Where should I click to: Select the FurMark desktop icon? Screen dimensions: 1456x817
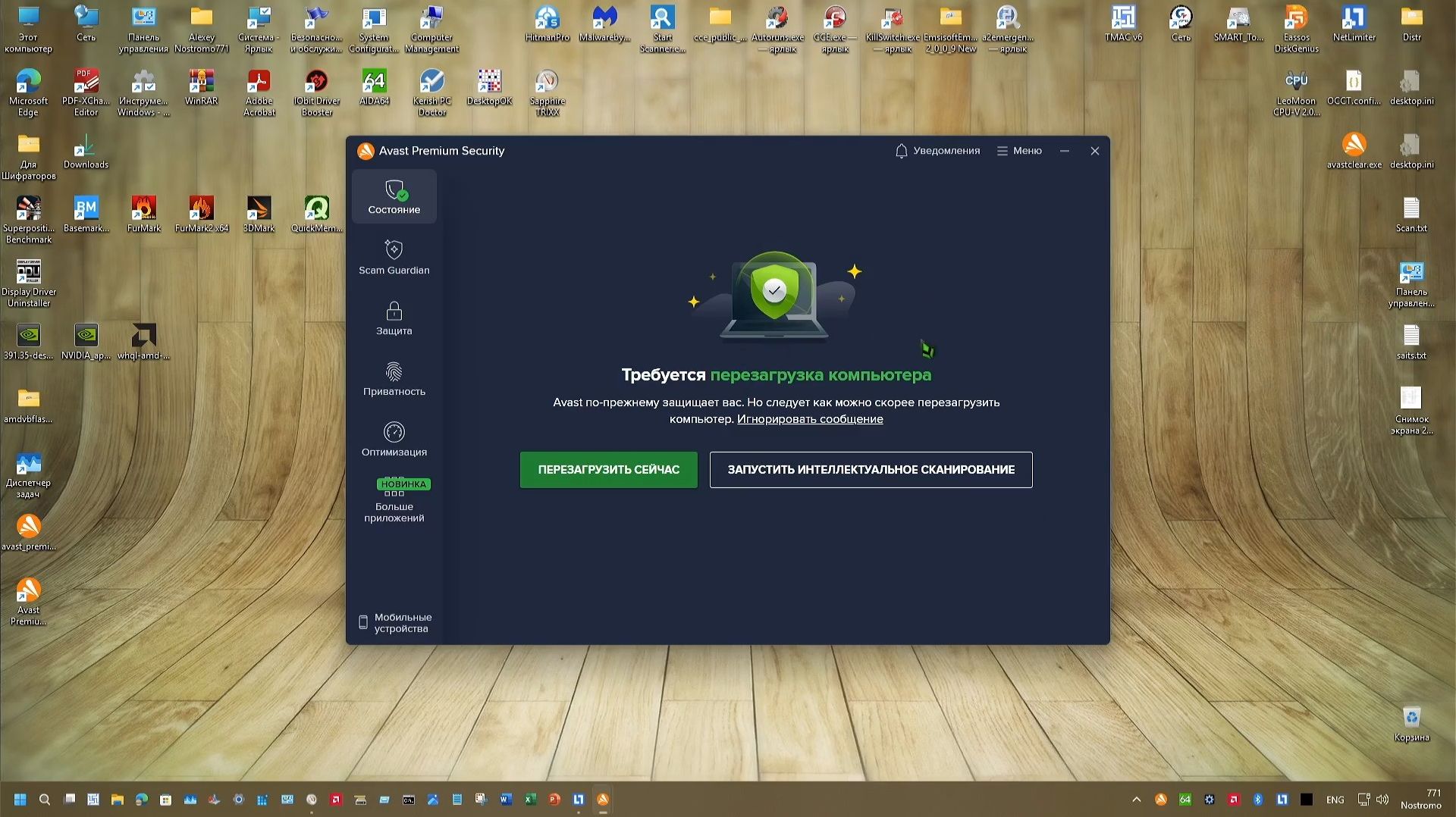[143, 214]
